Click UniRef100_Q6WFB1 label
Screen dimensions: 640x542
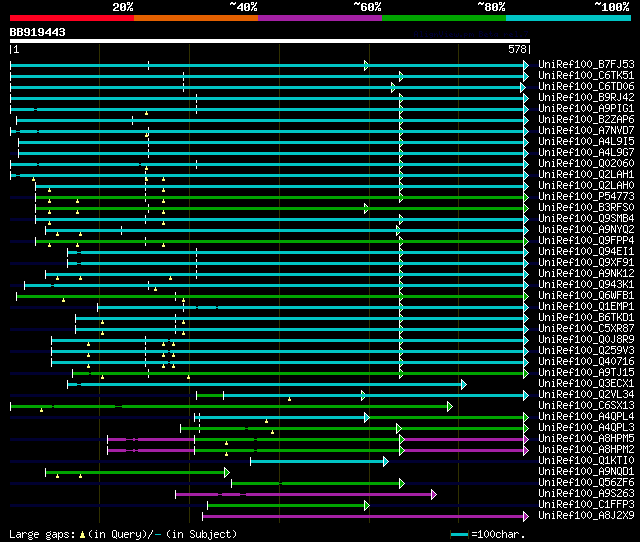(x=586, y=296)
